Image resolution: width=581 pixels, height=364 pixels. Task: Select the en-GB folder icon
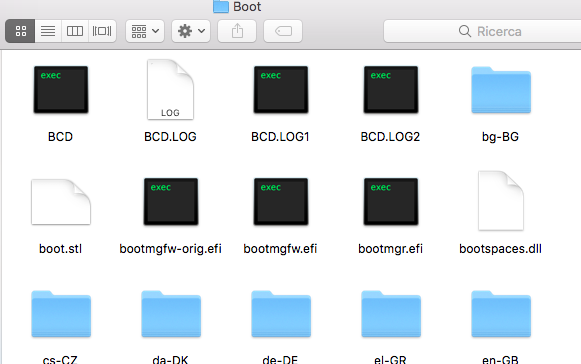coord(501,314)
